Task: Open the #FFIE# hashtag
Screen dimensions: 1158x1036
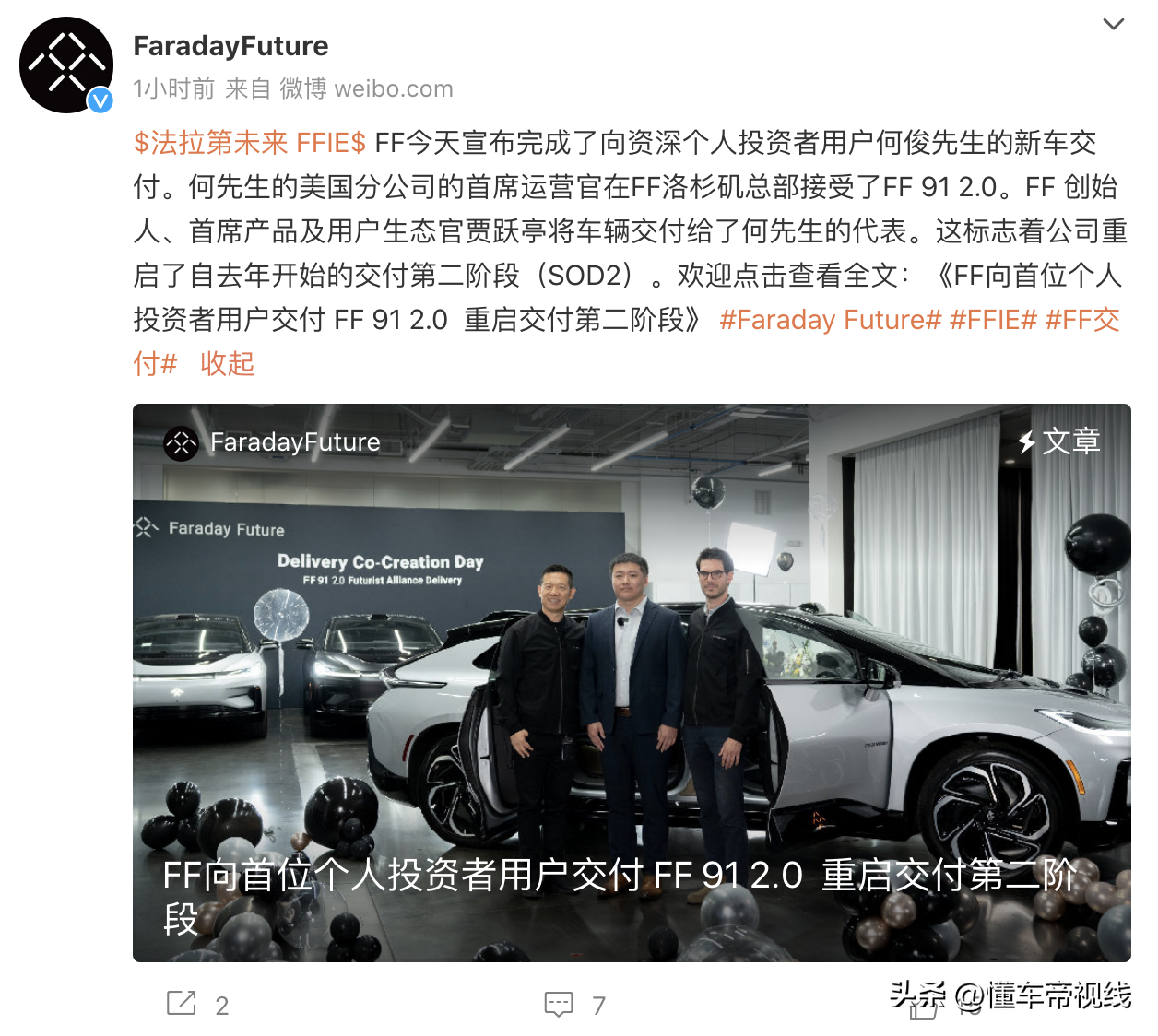Action: [x=994, y=320]
